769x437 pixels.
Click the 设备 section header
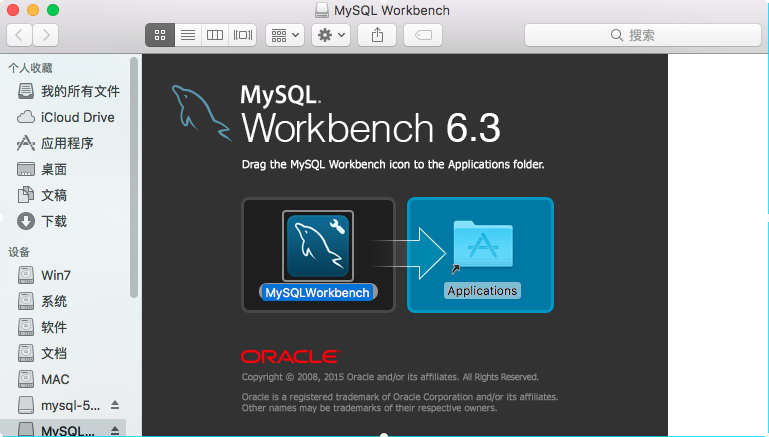click(19, 252)
